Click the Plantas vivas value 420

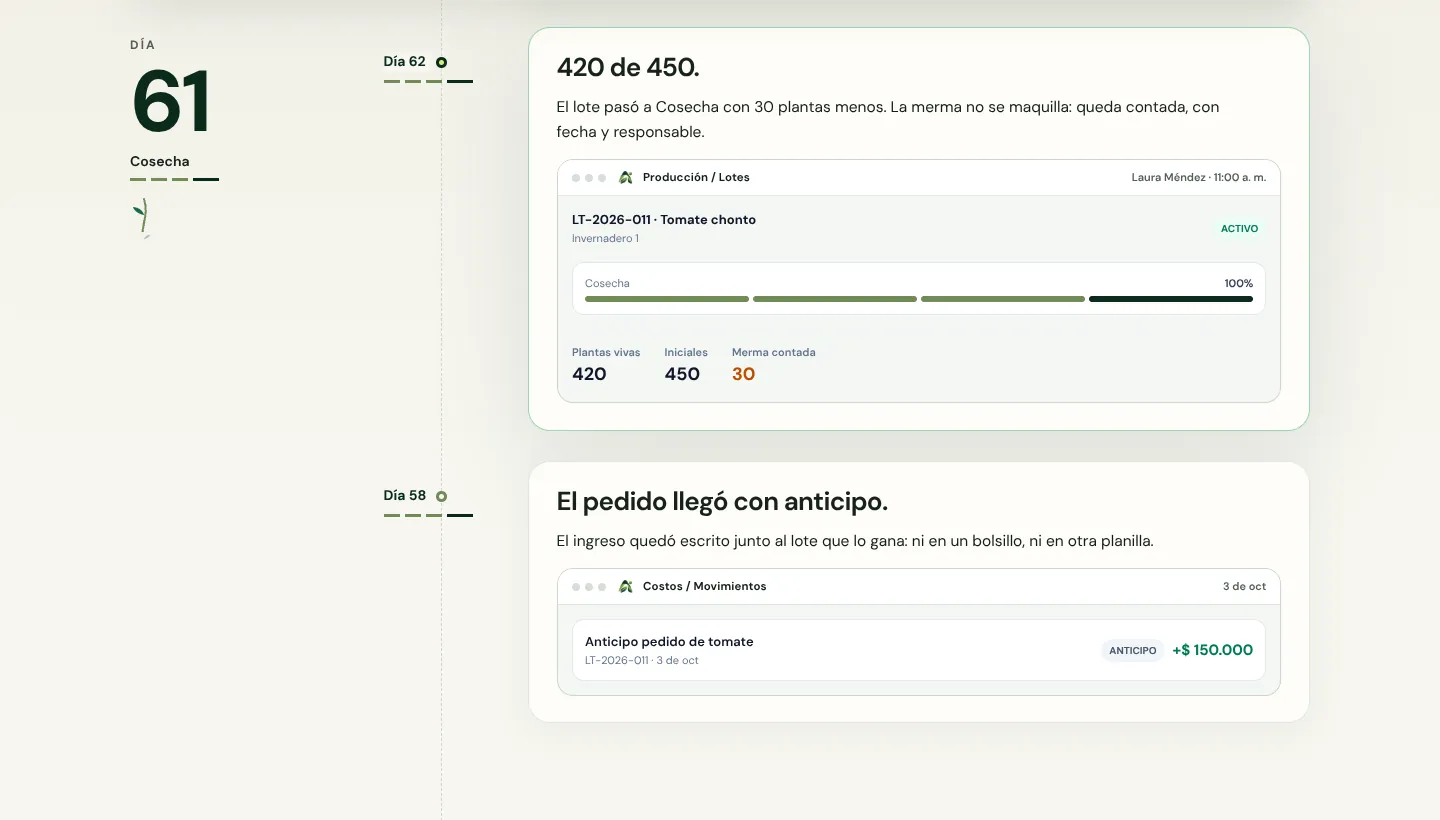click(589, 374)
